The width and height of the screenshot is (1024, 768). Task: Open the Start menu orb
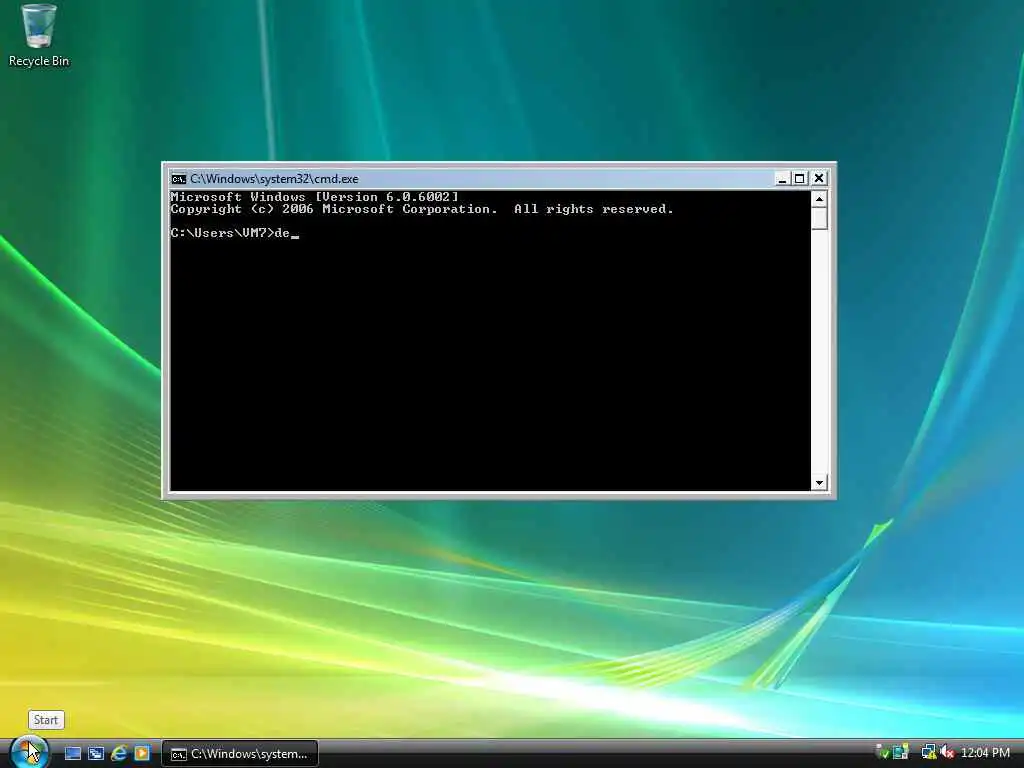[x=28, y=752]
